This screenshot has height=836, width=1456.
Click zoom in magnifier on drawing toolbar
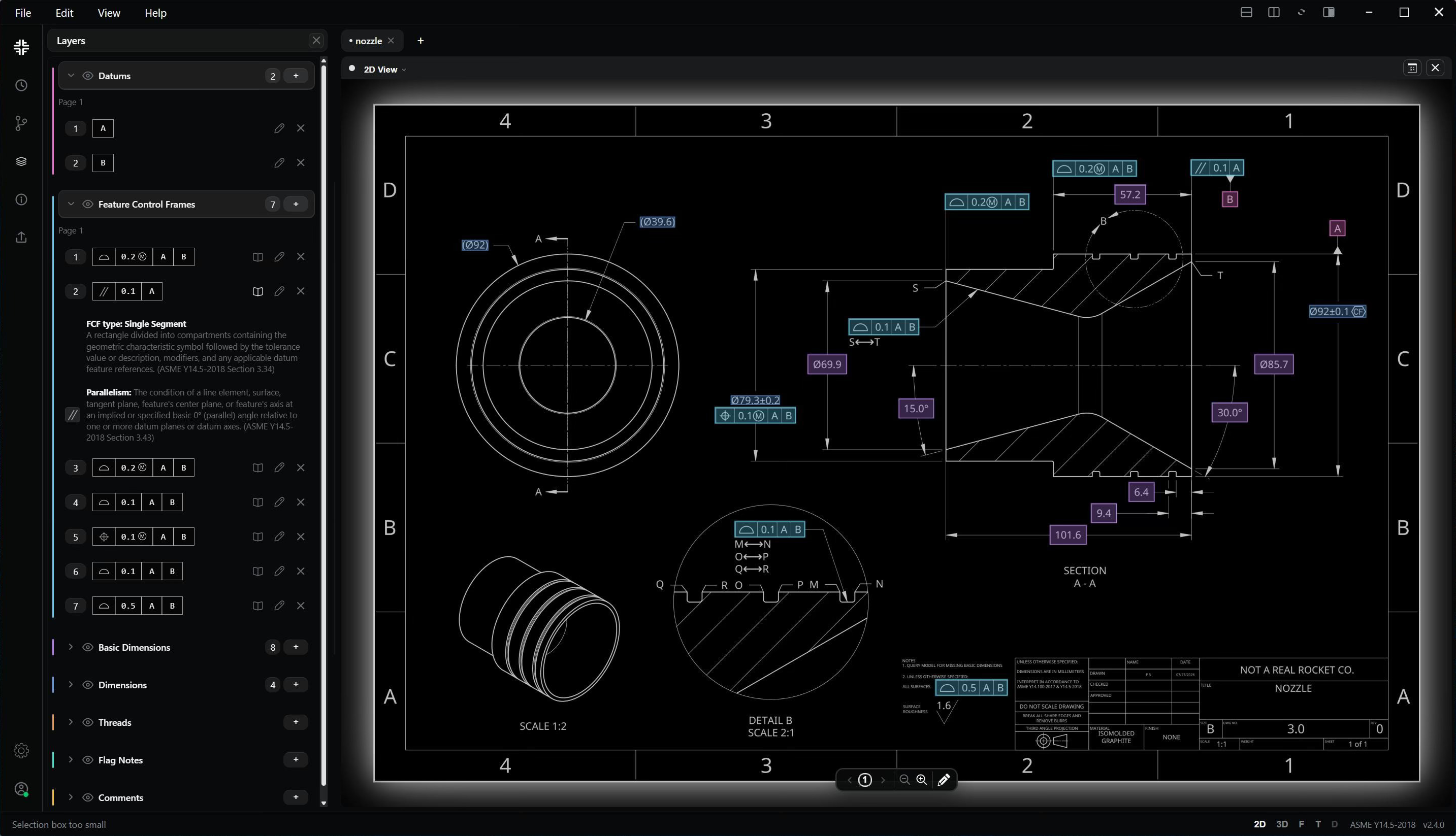point(921,779)
